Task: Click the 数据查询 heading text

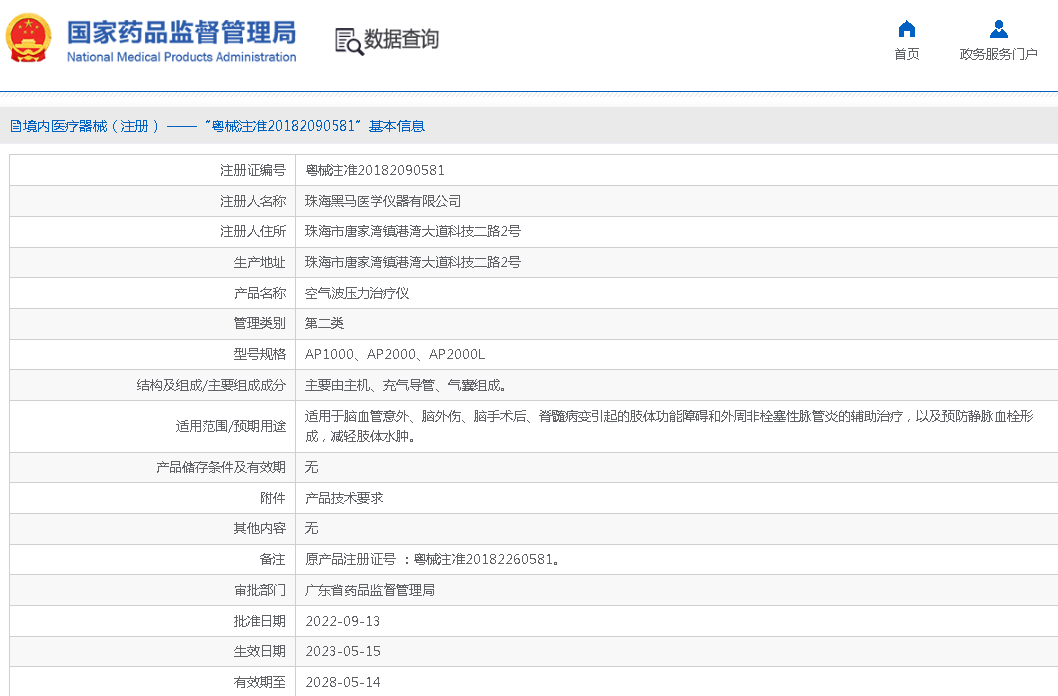Action: 401,40
